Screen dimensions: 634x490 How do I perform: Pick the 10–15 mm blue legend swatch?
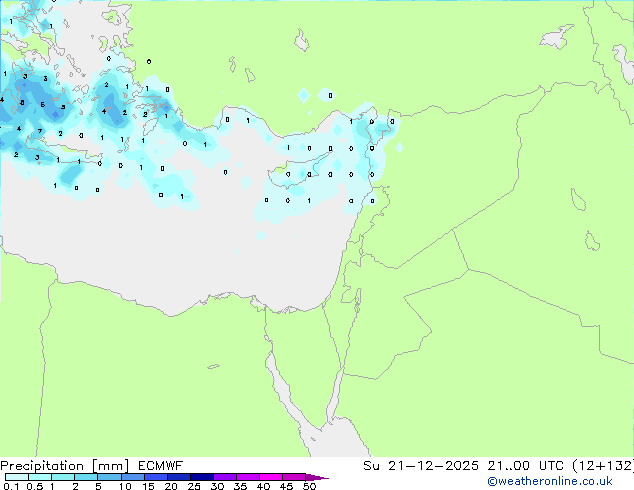[133, 477]
